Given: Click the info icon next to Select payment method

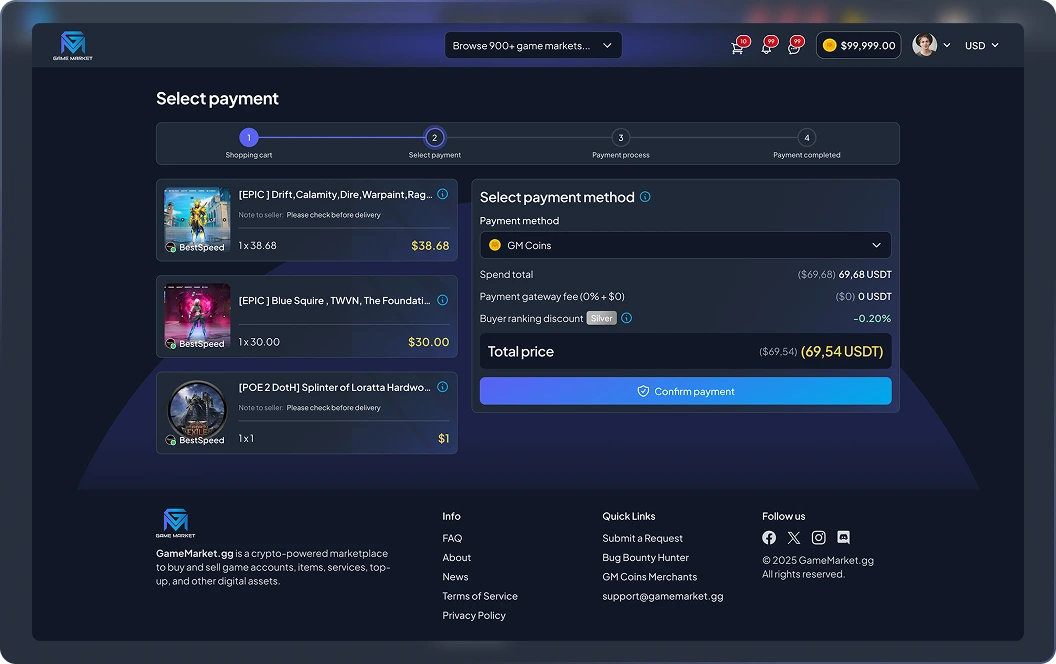Looking at the screenshot, I should point(645,197).
